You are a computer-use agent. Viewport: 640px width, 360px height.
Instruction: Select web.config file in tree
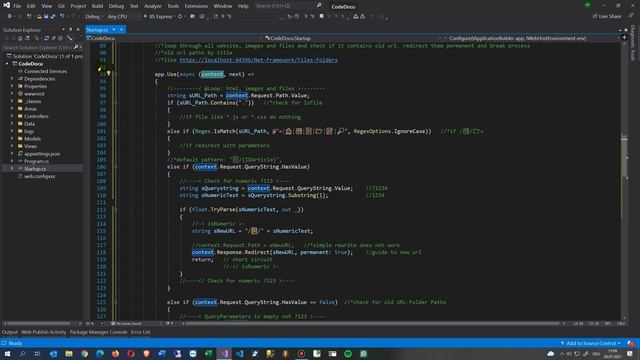(39, 176)
